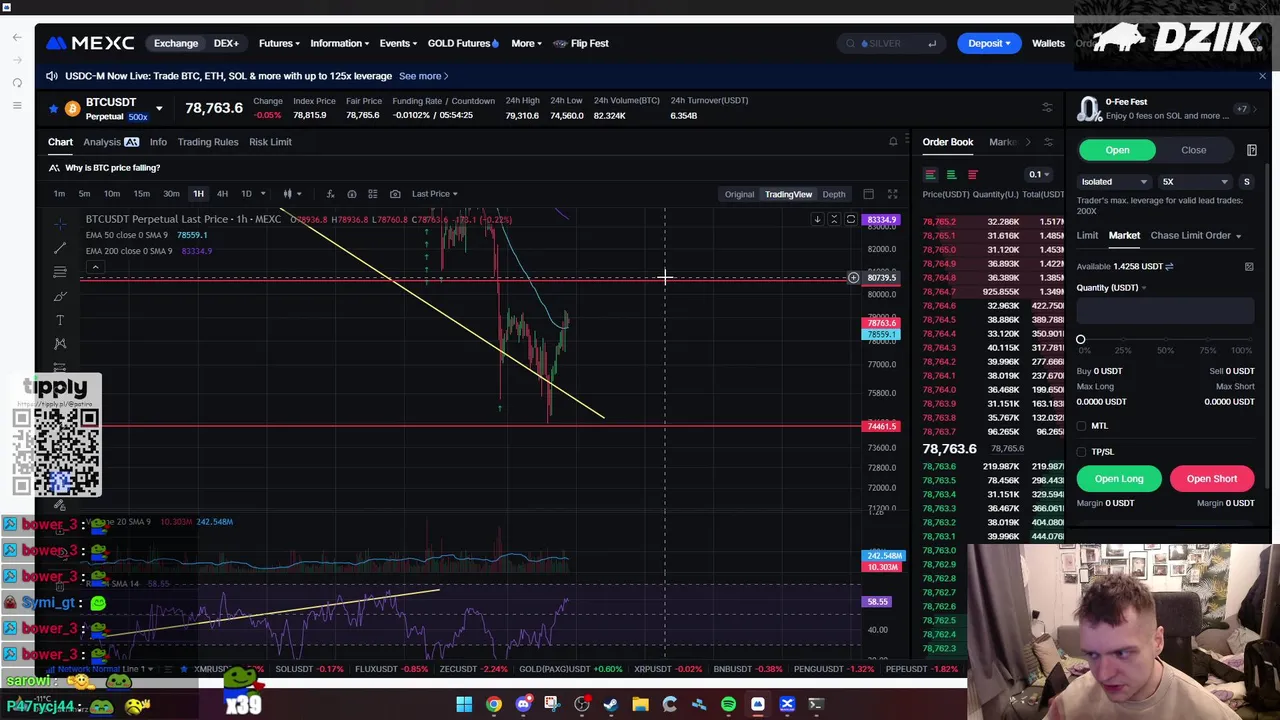Select the candlestick chart style icon
Viewport: 1280px width, 720px height.
click(x=287, y=194)
